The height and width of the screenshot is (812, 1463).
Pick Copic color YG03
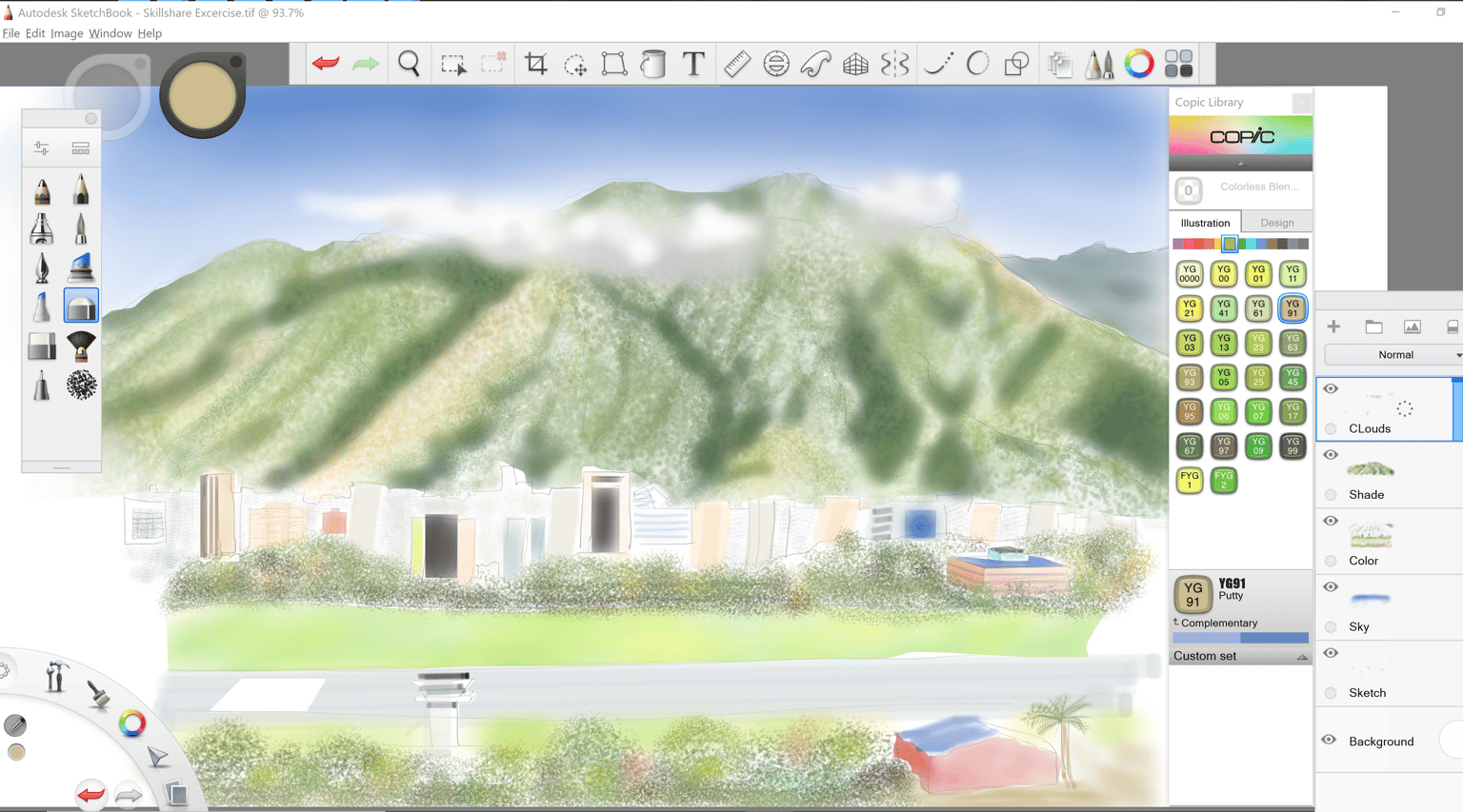tap(1189, 343)
